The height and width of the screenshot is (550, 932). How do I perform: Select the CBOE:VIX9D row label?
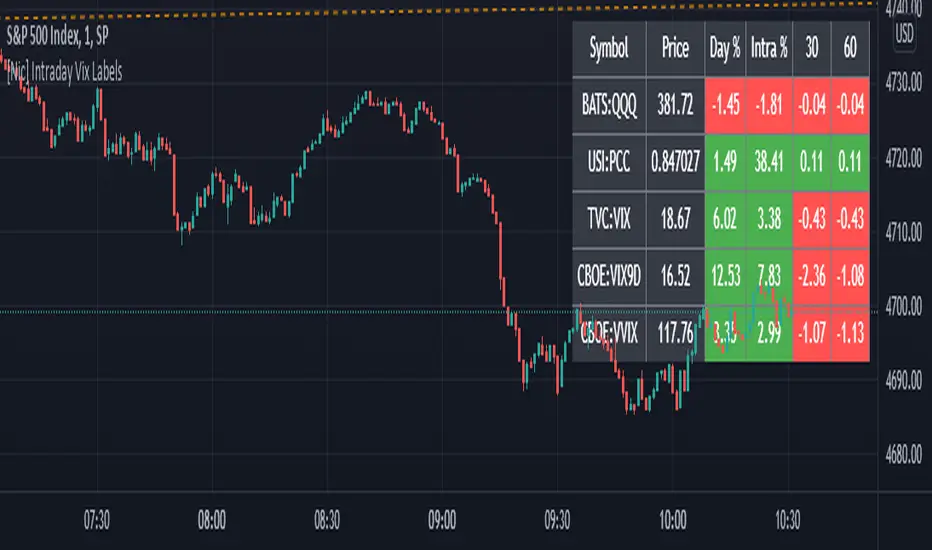pos(609,271)
